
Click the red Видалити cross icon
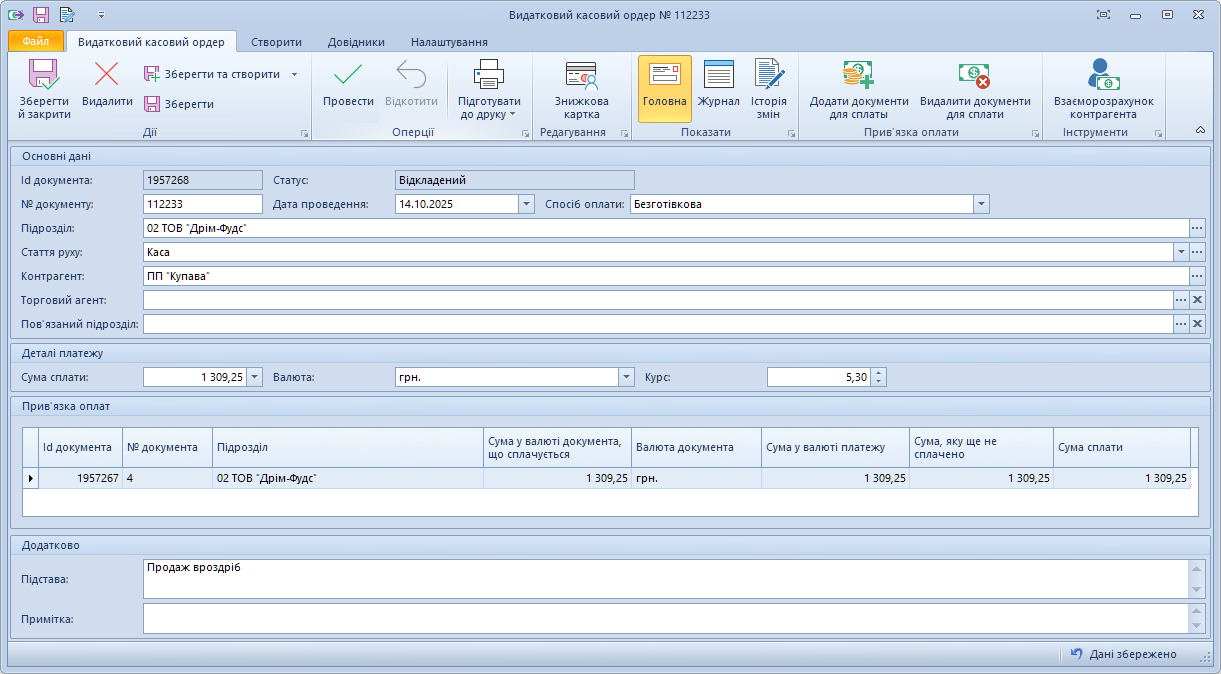coord(106,76)
